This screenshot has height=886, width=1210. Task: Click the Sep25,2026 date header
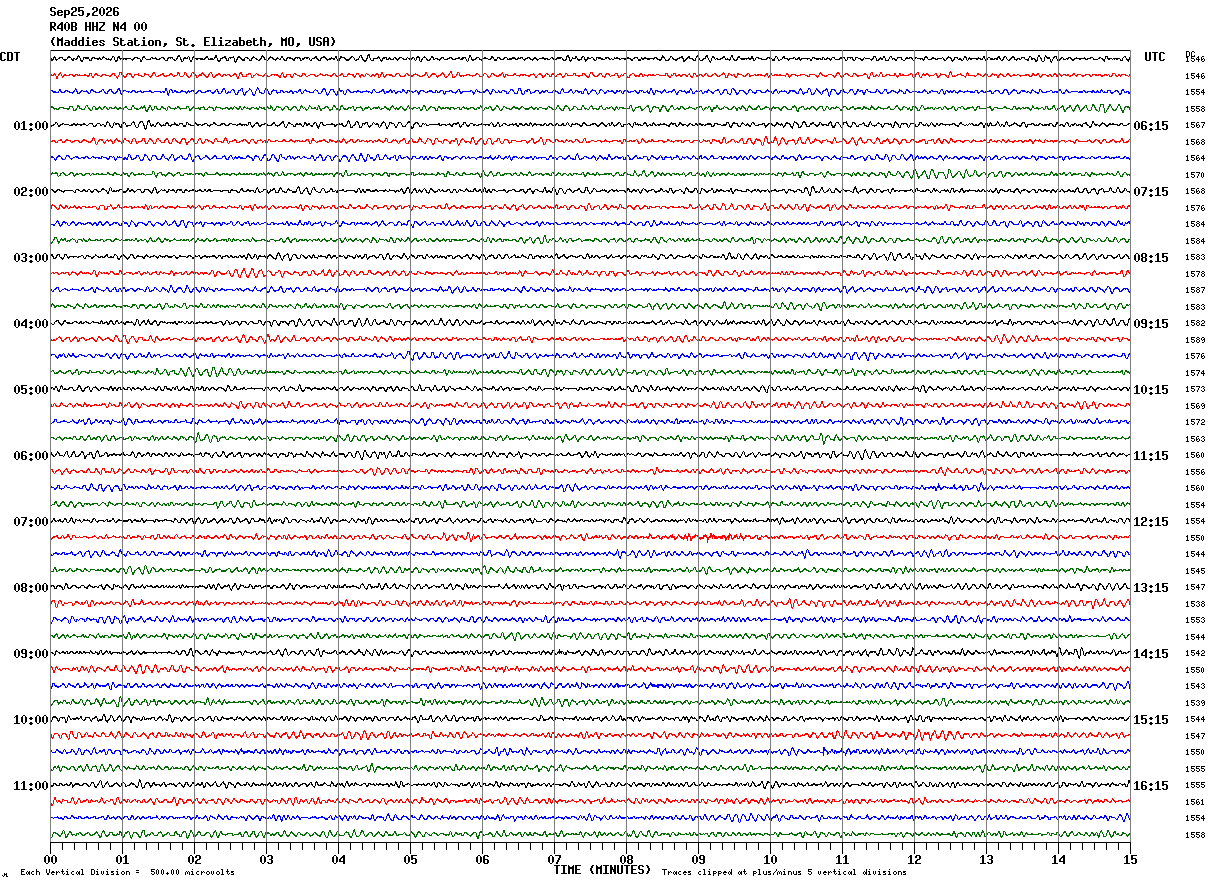[x=84, y=12]
